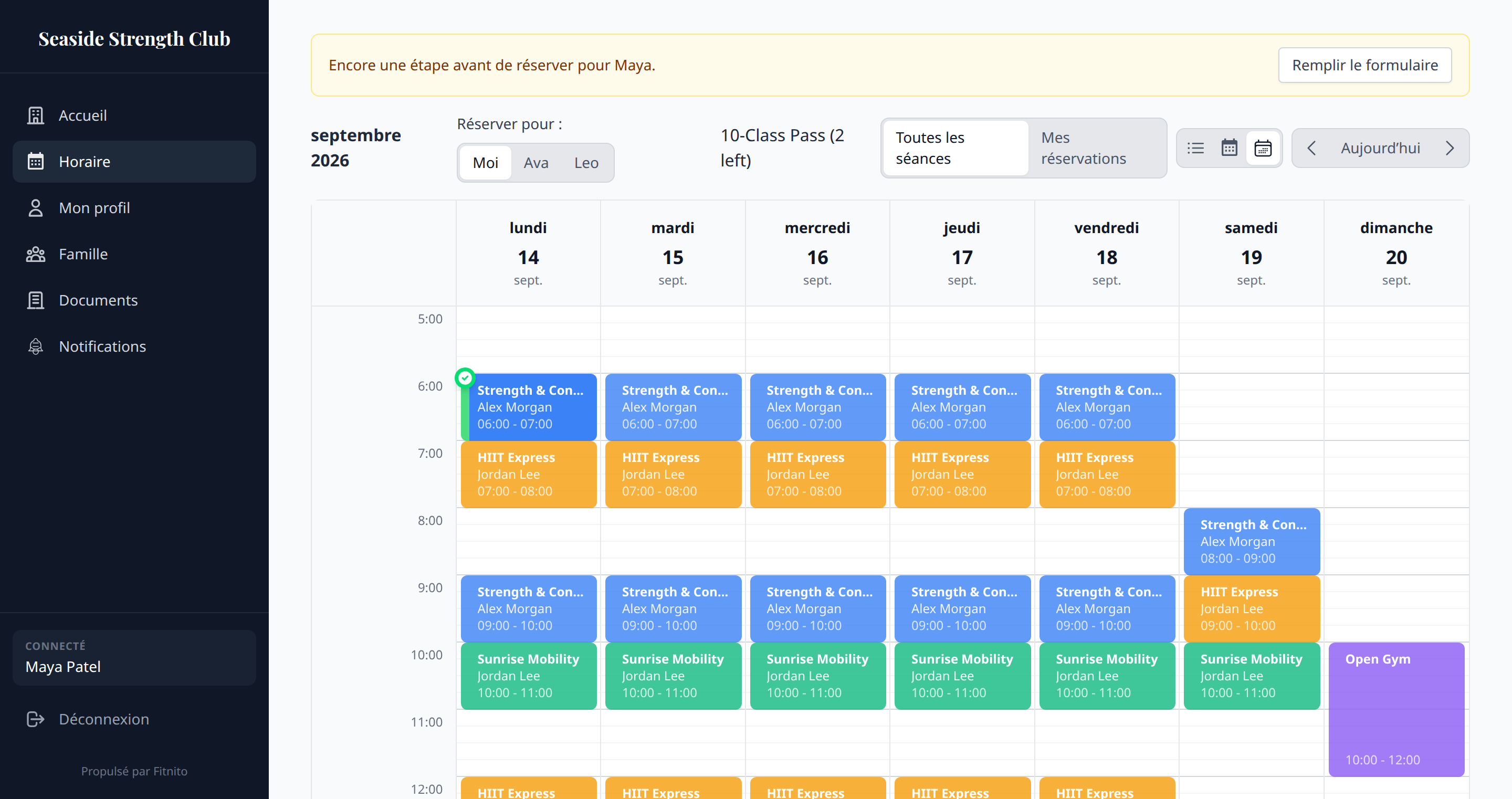Open Accueil in the sidebar

click(x=134, y=115)
